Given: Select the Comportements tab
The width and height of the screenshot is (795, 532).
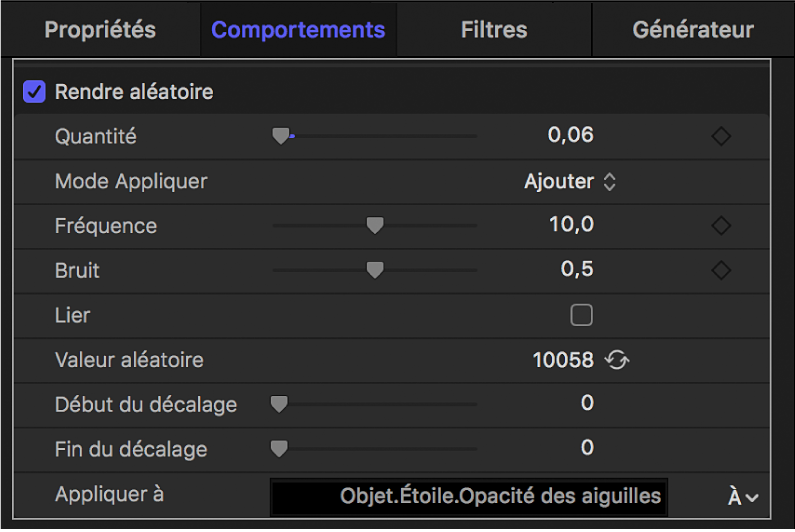Looking at the screenshot, I should (298, 30).
